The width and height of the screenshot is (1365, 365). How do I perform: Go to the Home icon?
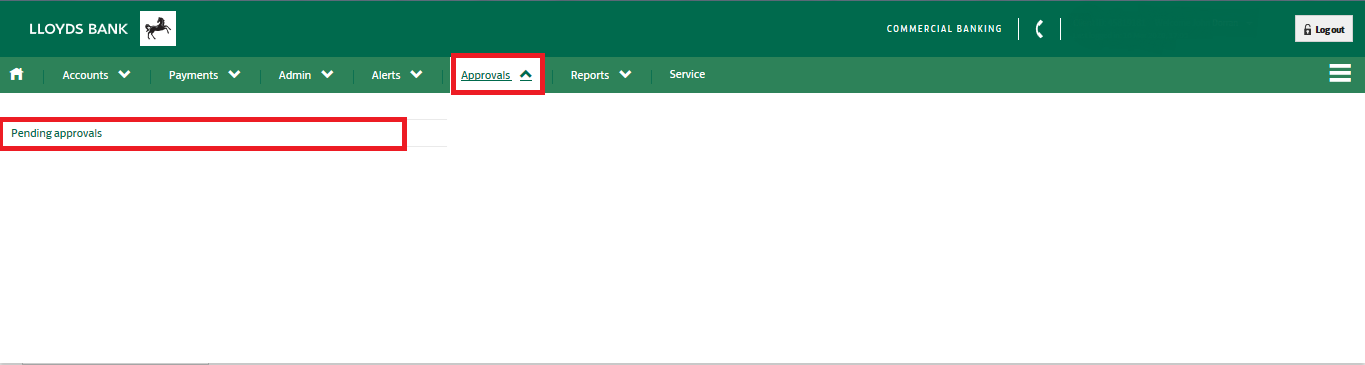[x=16, y=74]
